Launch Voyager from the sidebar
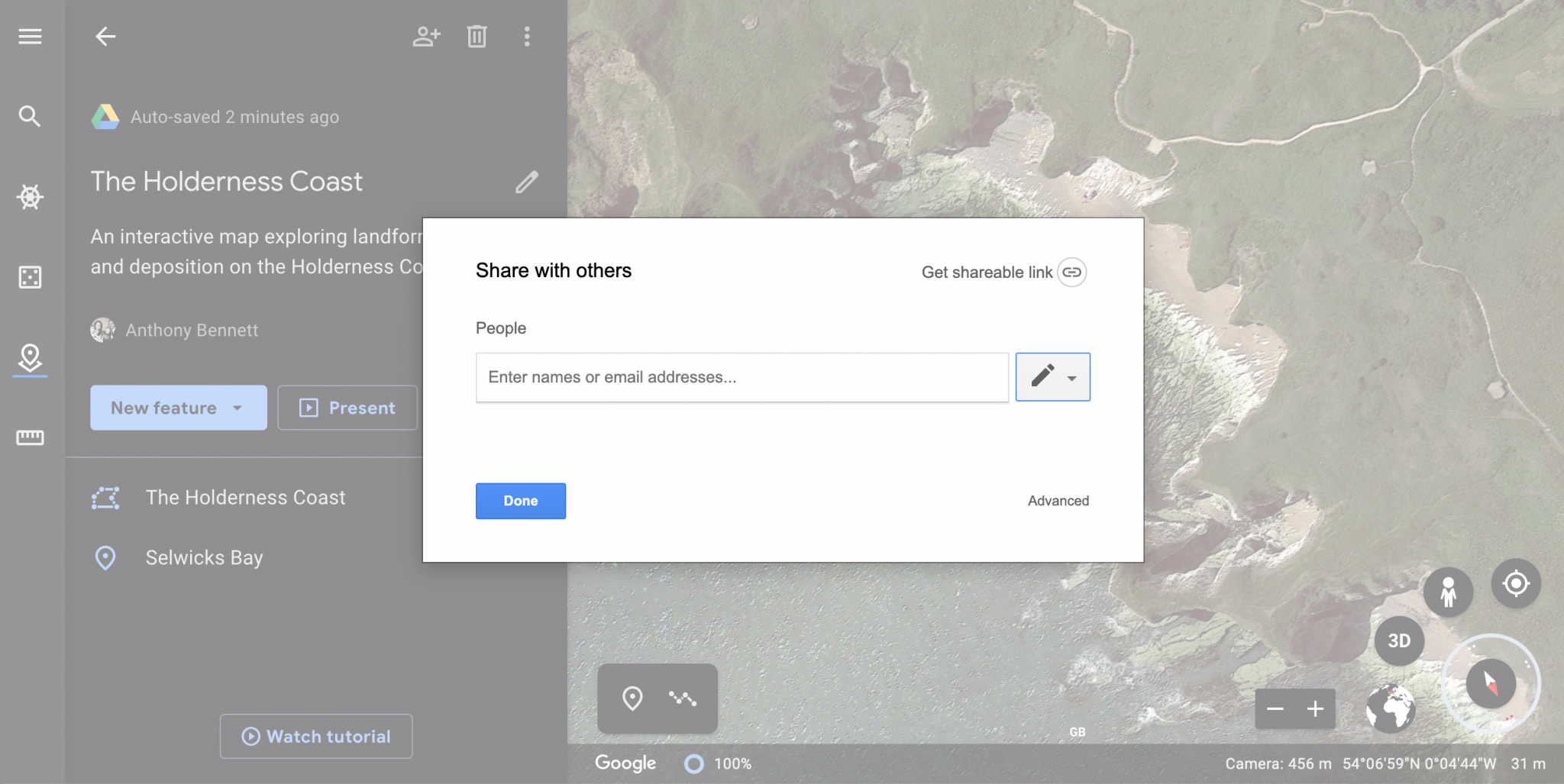 click(30, 197)
